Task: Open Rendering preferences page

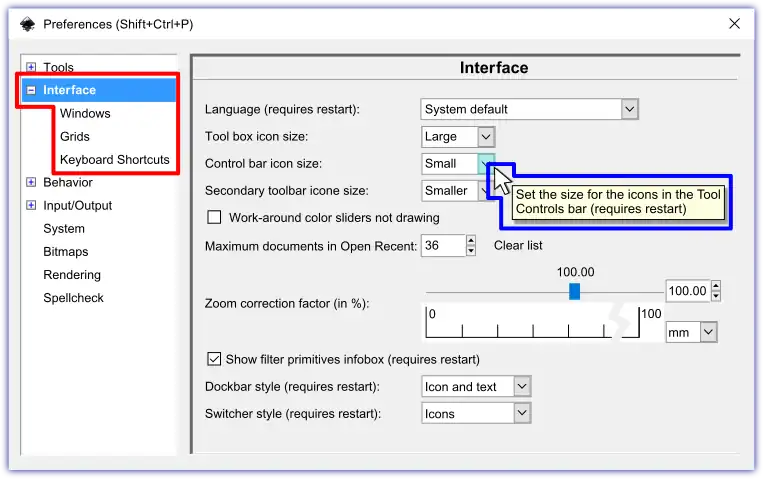Action: [x=72, y=274]
